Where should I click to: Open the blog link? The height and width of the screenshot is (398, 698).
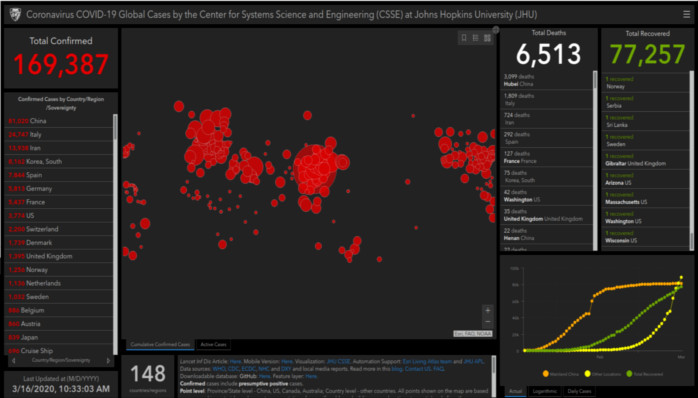(396, 369)
